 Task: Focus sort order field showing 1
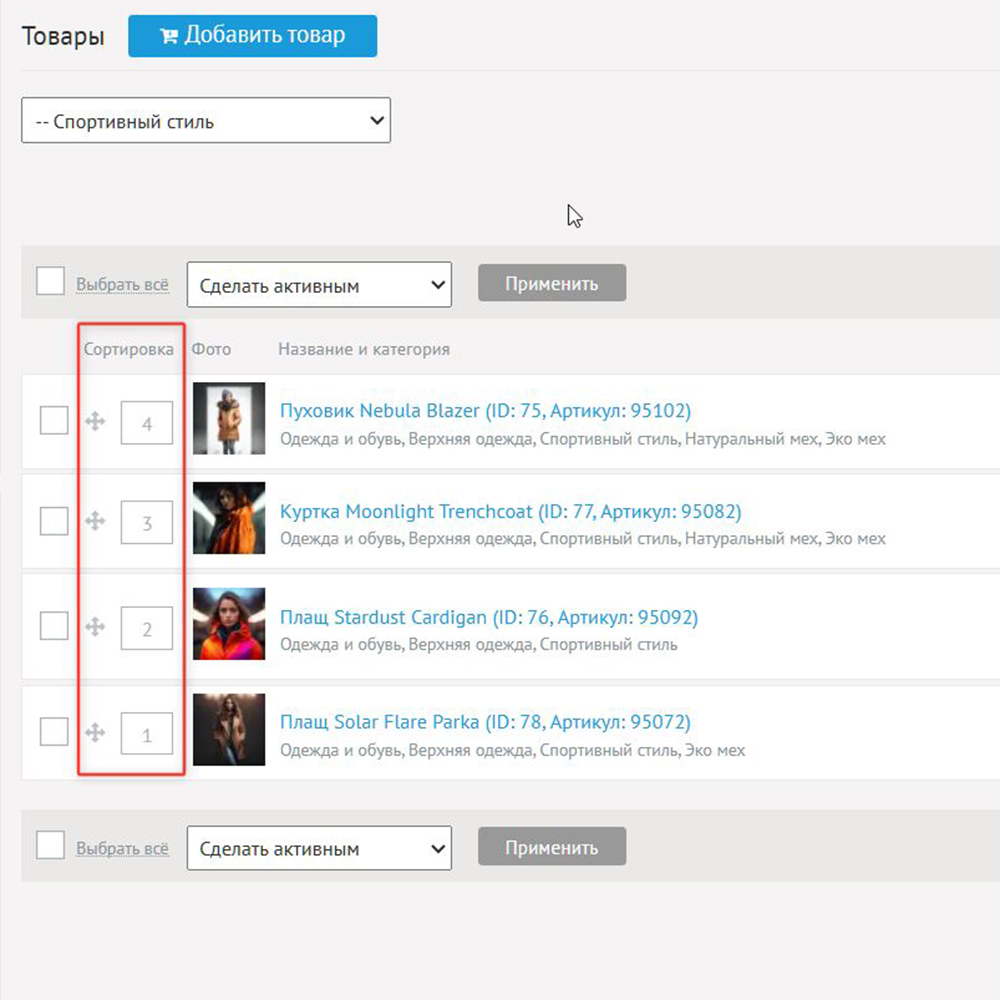[147, 735]
